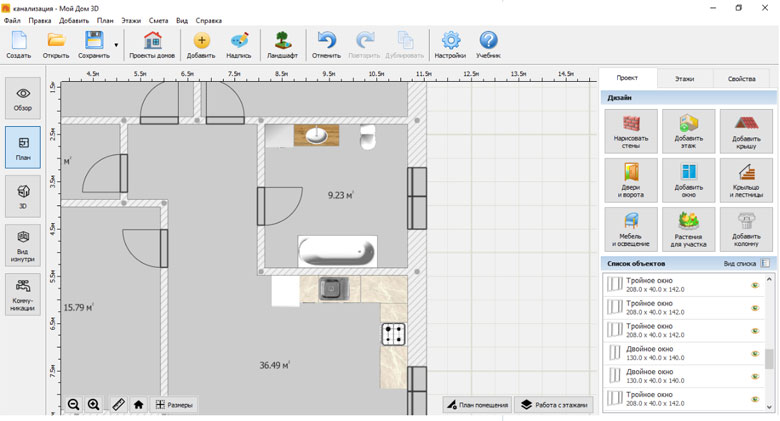
Task: Toggle eye icon of bottom Тройное окно
Action: click(755, 400)
